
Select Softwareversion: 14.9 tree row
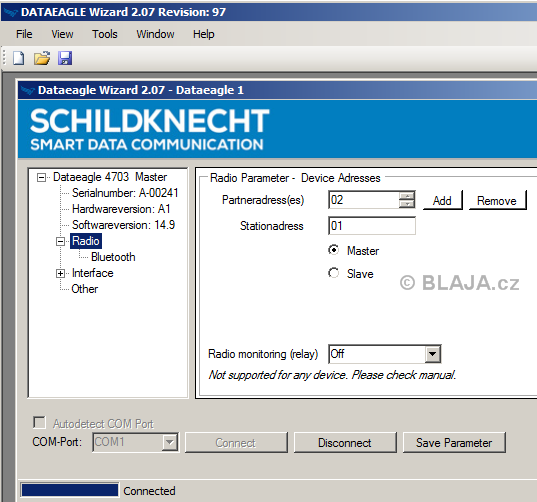pos(123,225)
